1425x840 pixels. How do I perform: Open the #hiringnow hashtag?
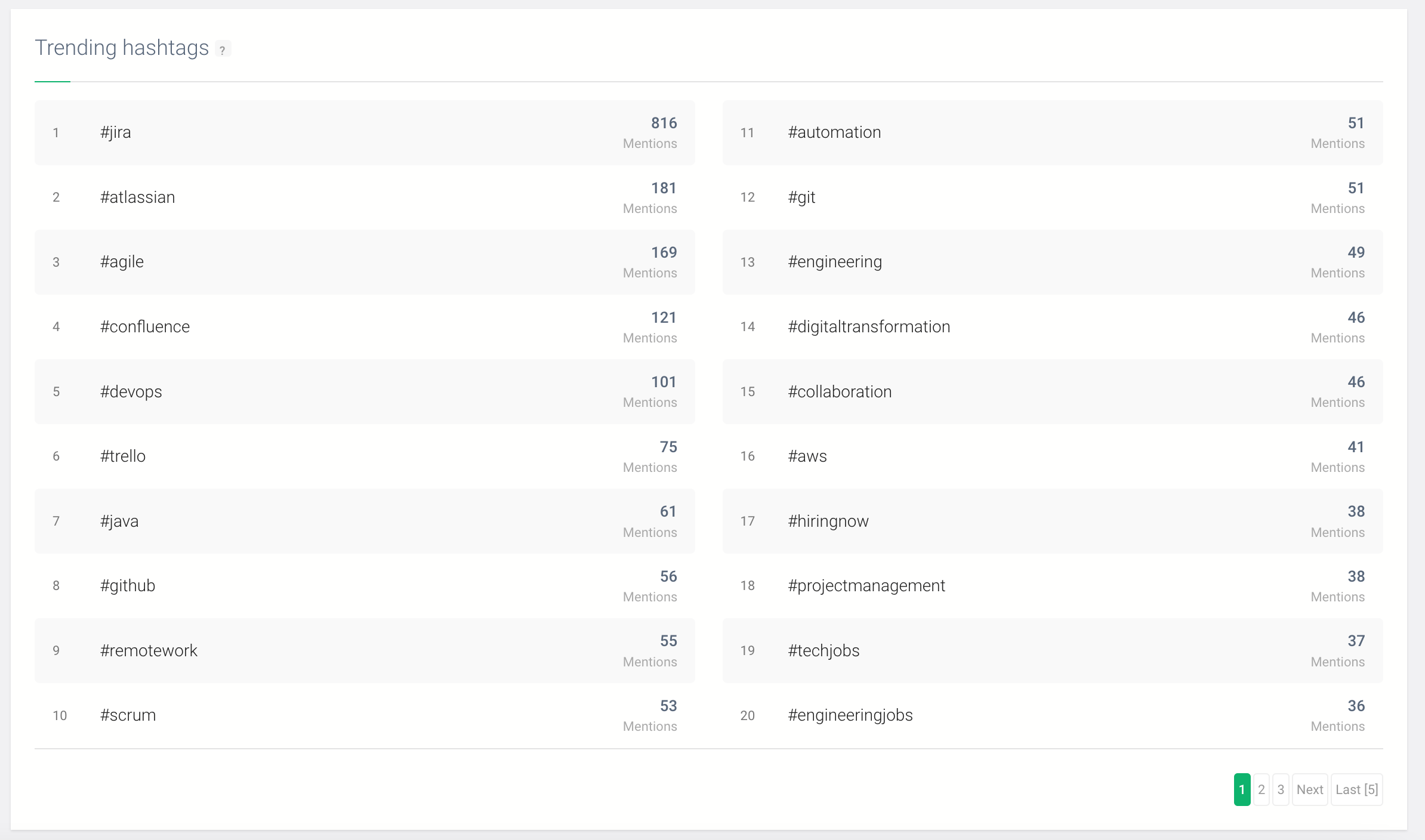[x=828, y=521]
